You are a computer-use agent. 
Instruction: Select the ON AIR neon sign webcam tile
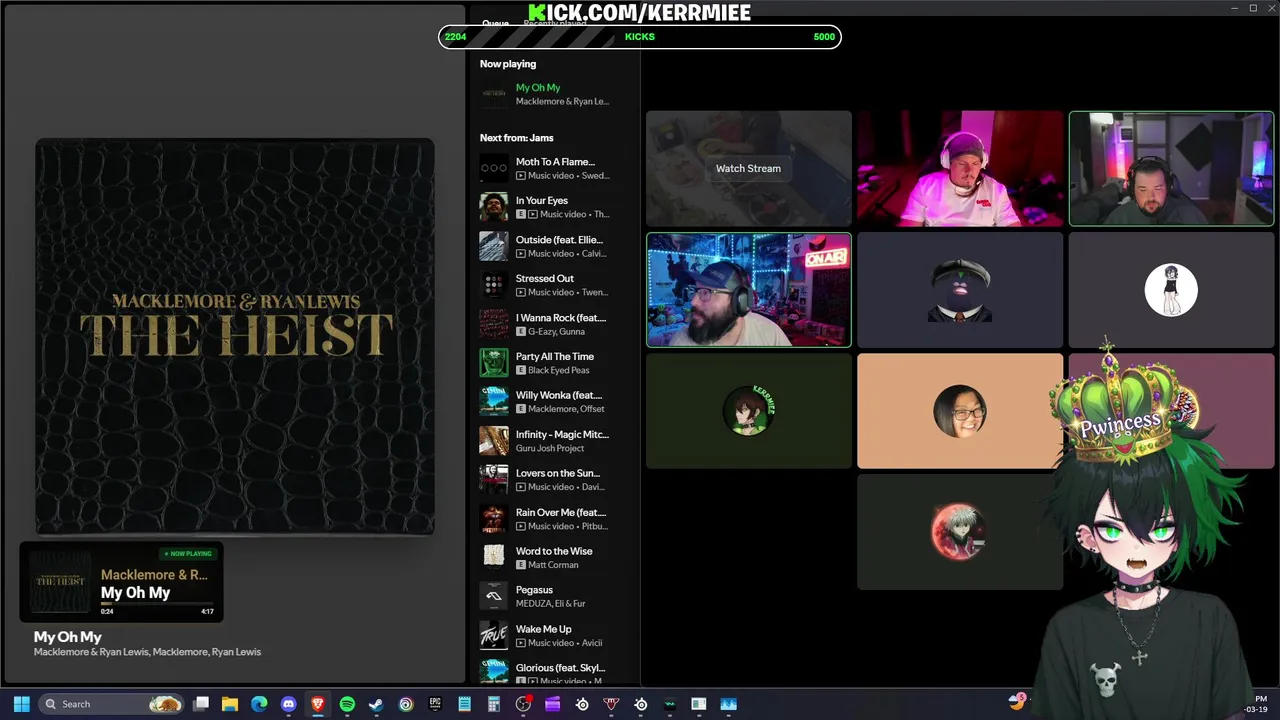(x=749, y=290)
